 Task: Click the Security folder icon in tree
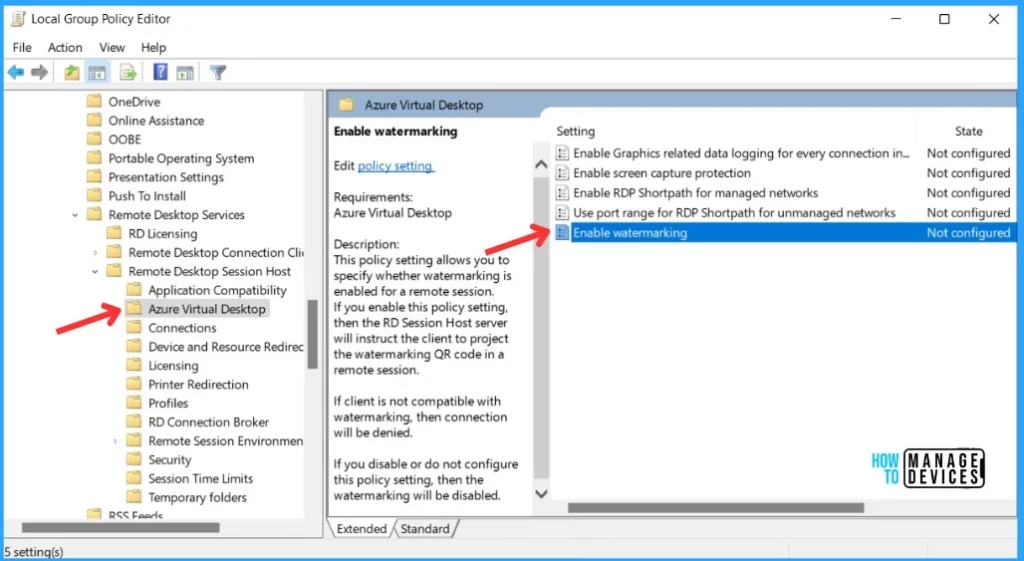[134, 459]
